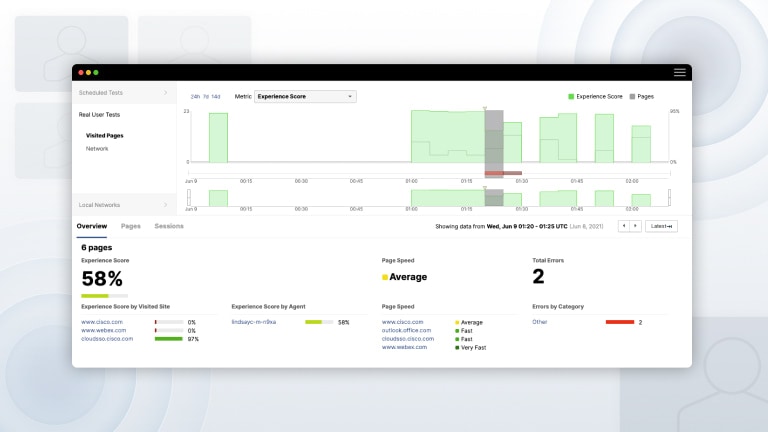Open www.webex.com under Page Speed list
The image size is (768, 432).
point(404,347)
